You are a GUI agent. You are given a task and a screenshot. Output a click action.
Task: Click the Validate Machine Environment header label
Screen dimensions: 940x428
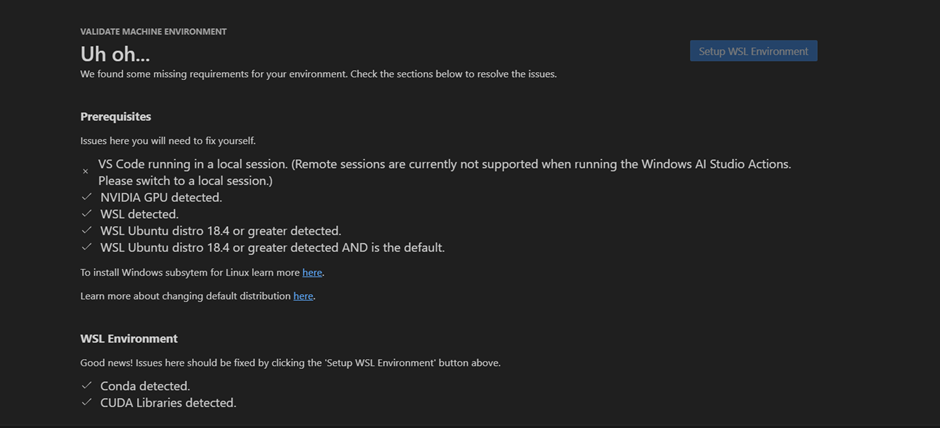click(x=153, y=32)
